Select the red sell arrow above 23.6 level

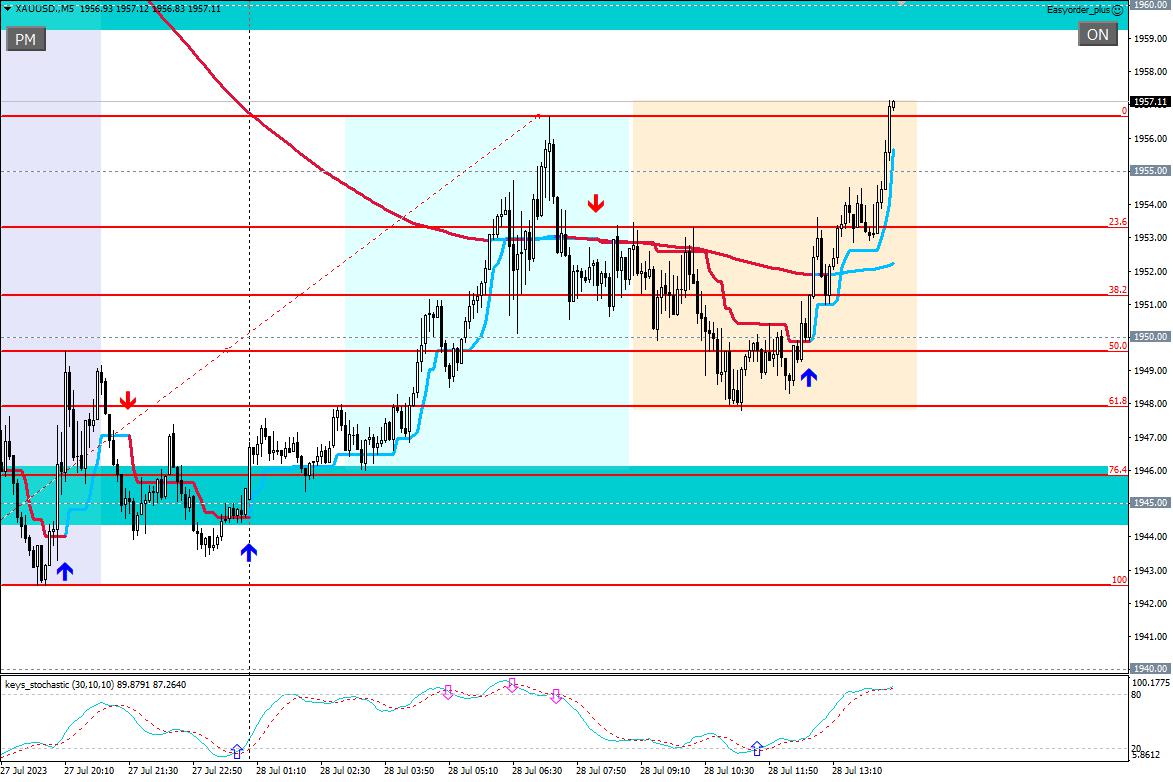pos(596,204)
